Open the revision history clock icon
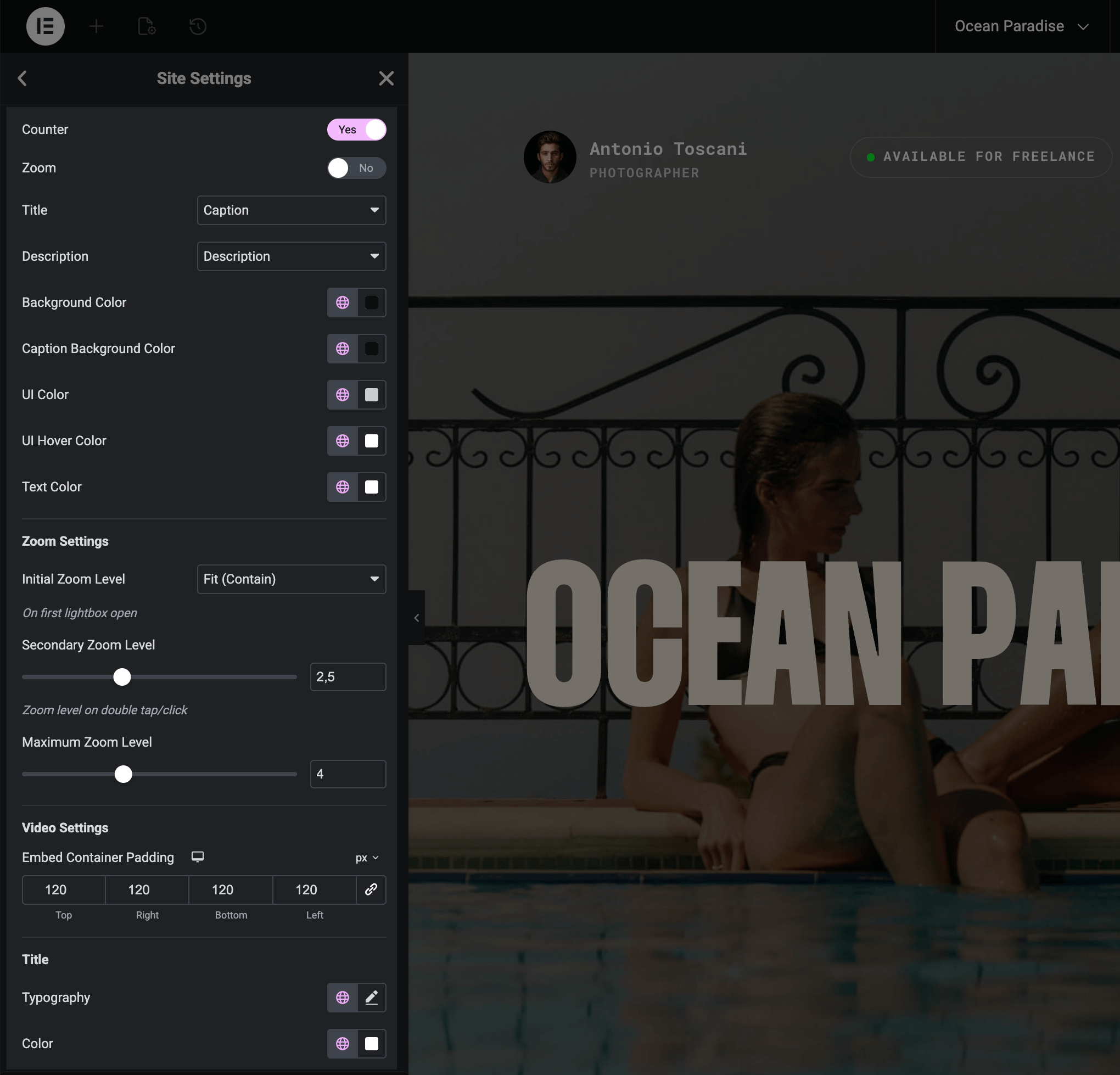This screenshot has width=1120, height=1075. (x=197, y=26)
